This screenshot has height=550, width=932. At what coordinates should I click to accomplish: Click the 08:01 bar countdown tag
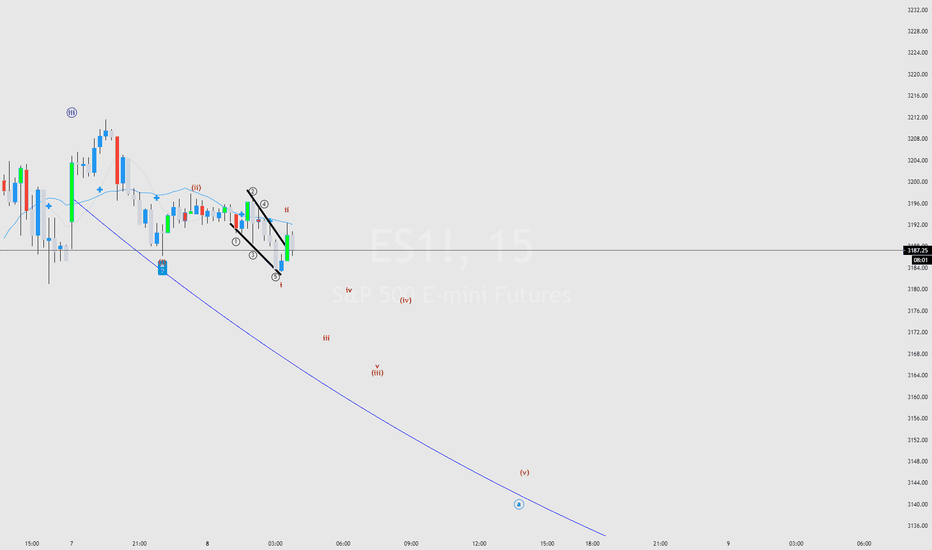pos(921,260)
